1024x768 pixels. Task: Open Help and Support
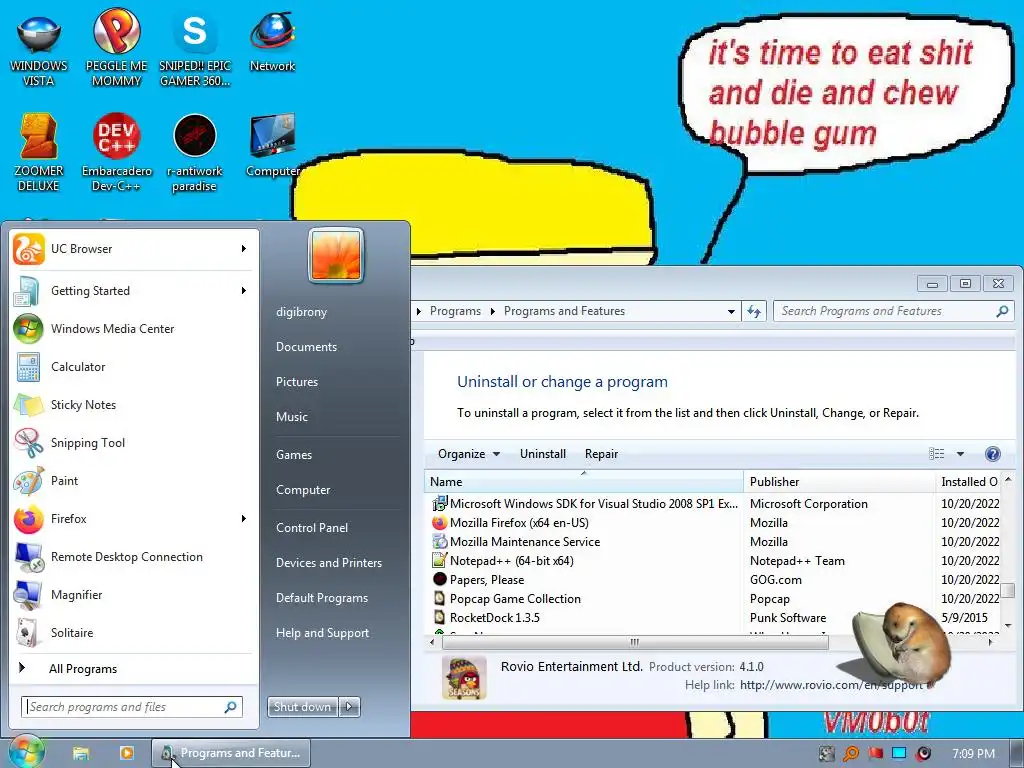click(x=322, y=633)
